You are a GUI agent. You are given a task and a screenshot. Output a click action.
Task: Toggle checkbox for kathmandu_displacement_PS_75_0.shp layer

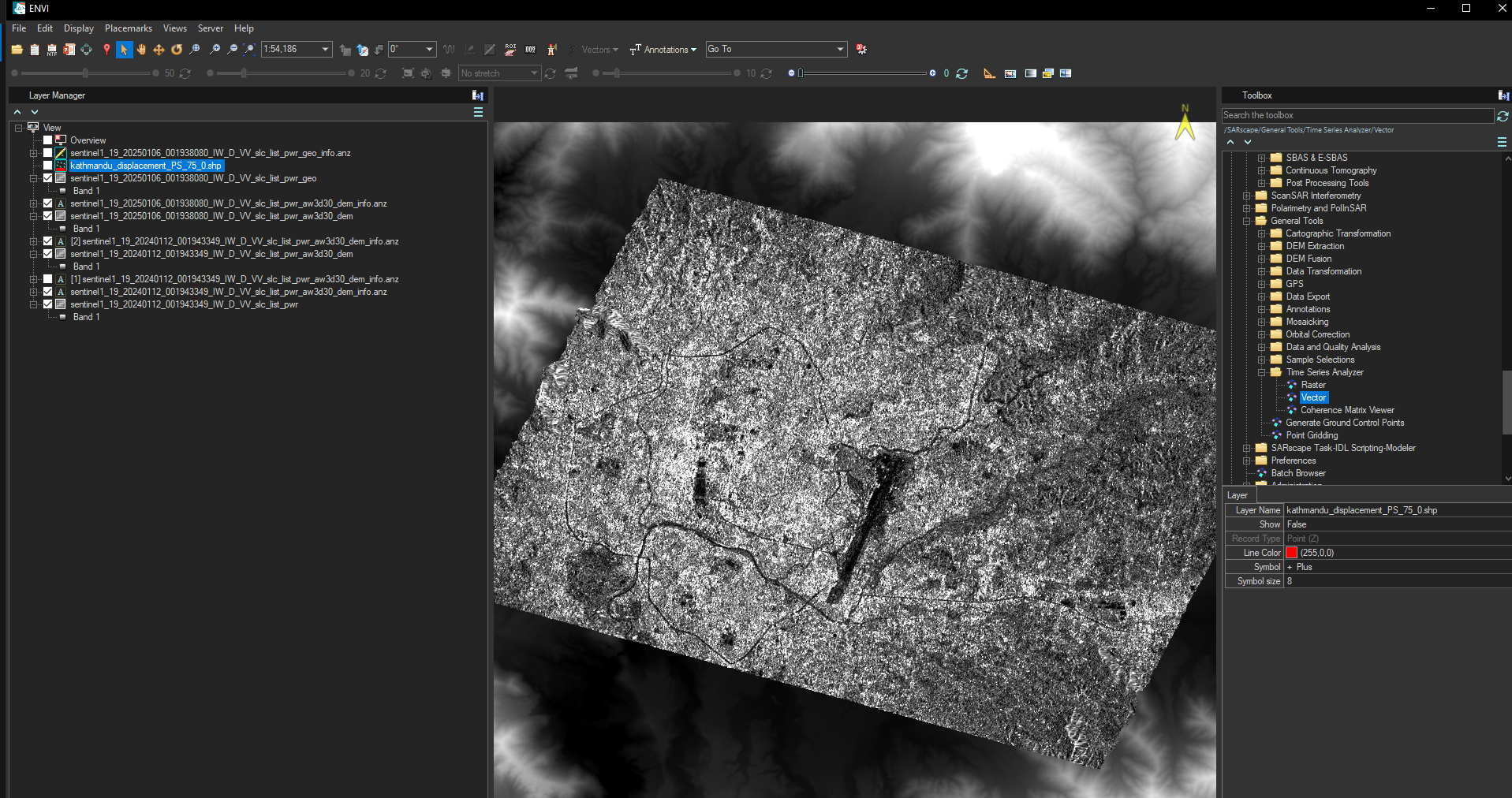coord(47,166)
